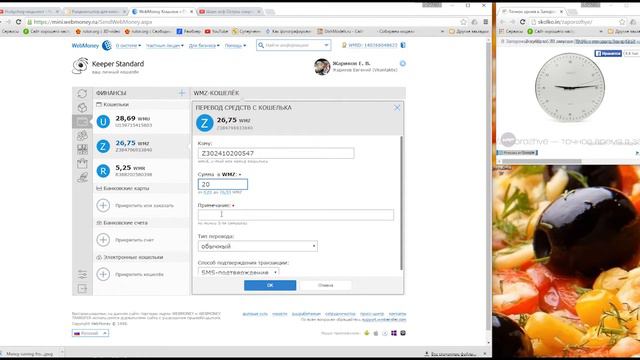
Task: Switch to the WebMoney Кошелек browser tab
Action: pos(163,11)
